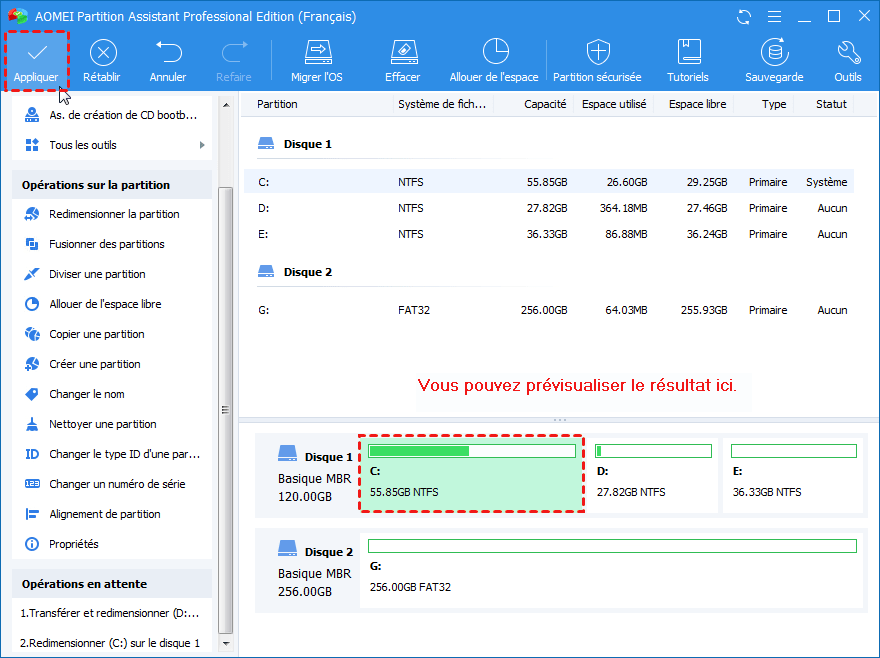Select the E: 36.33GB NTFS block in disk map
880x658 pixels.
[x=792, y=476]
